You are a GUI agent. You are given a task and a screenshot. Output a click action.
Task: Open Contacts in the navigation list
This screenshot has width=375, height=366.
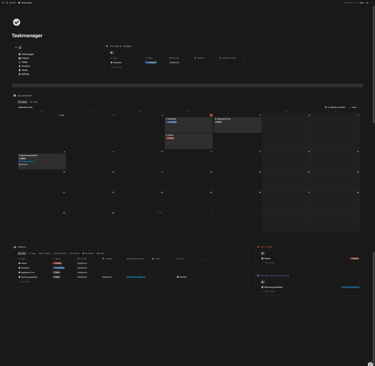24,66
